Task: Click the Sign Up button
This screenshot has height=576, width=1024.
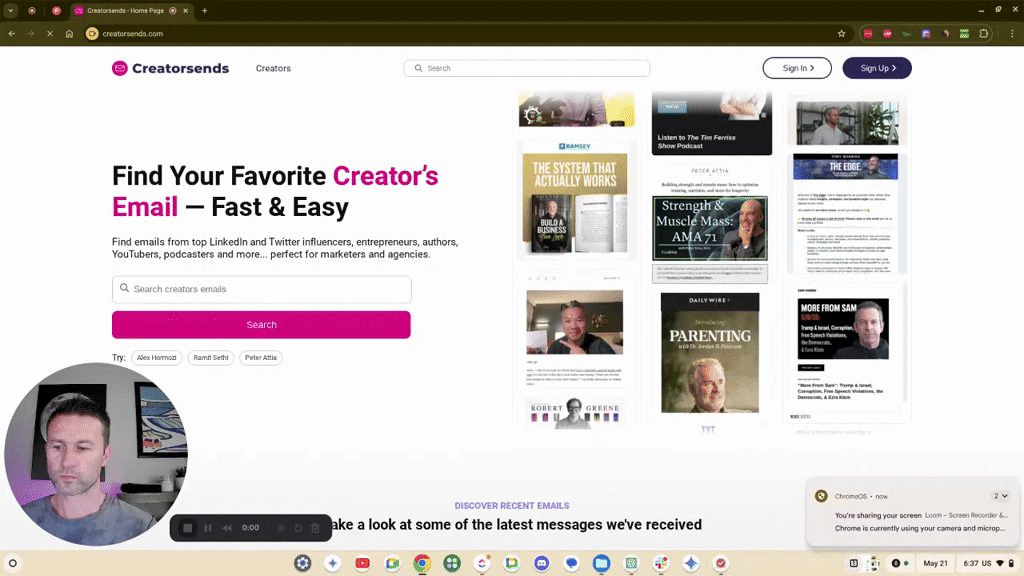Action: tap(877, 68)
